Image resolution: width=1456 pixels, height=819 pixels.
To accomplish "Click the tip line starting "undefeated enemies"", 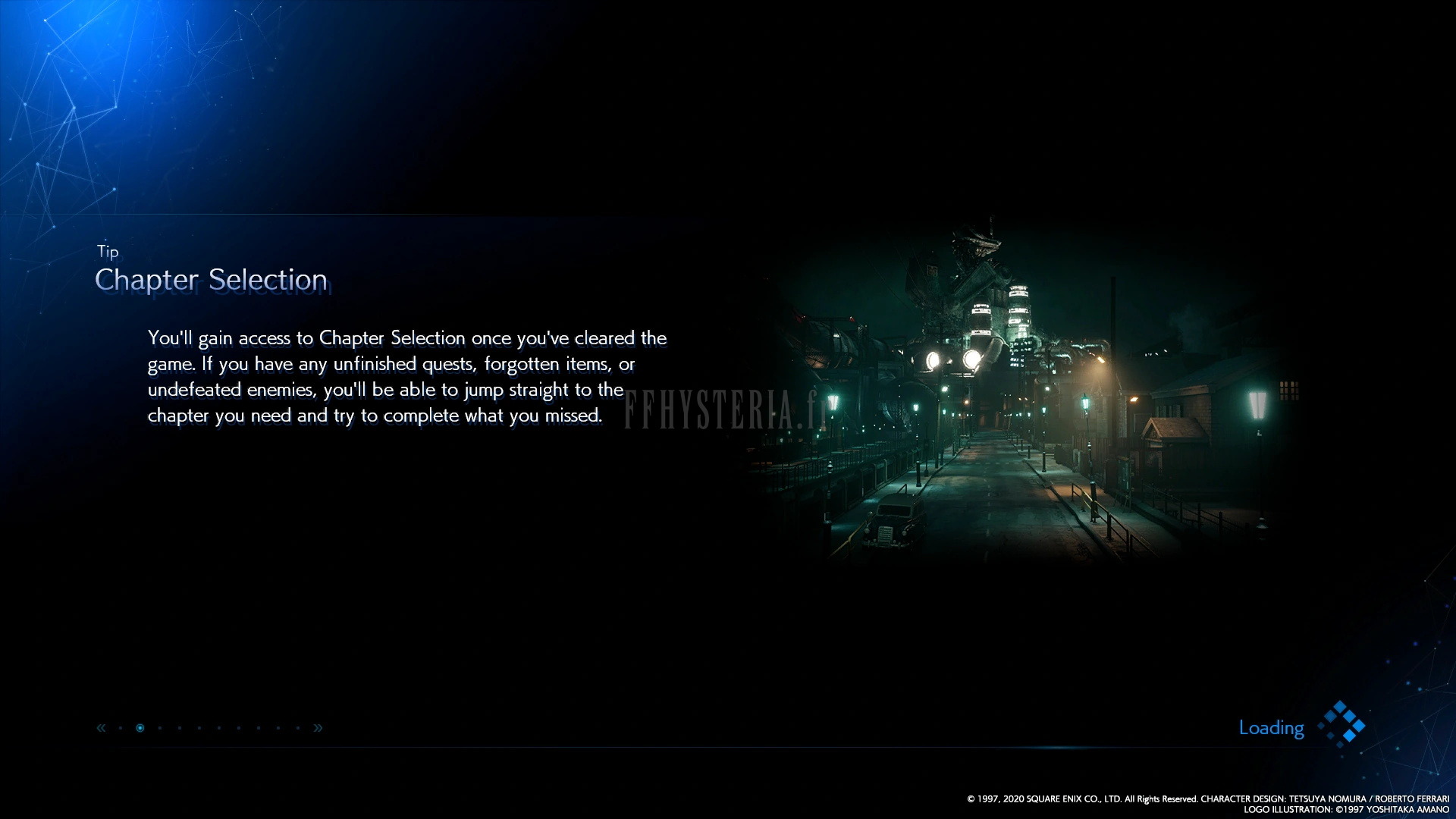I will [385, 390].
